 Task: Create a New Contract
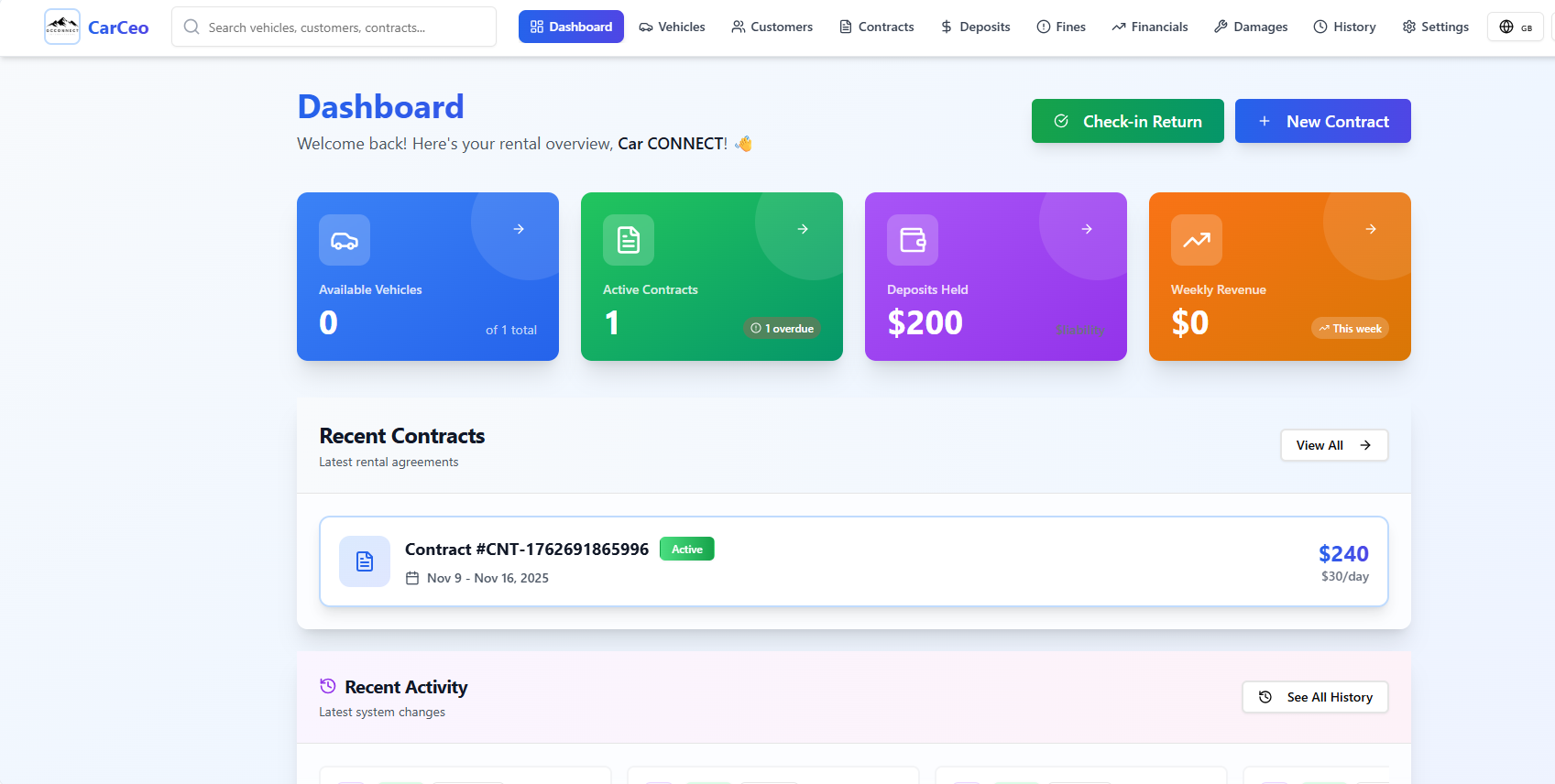click(1322, 121)
